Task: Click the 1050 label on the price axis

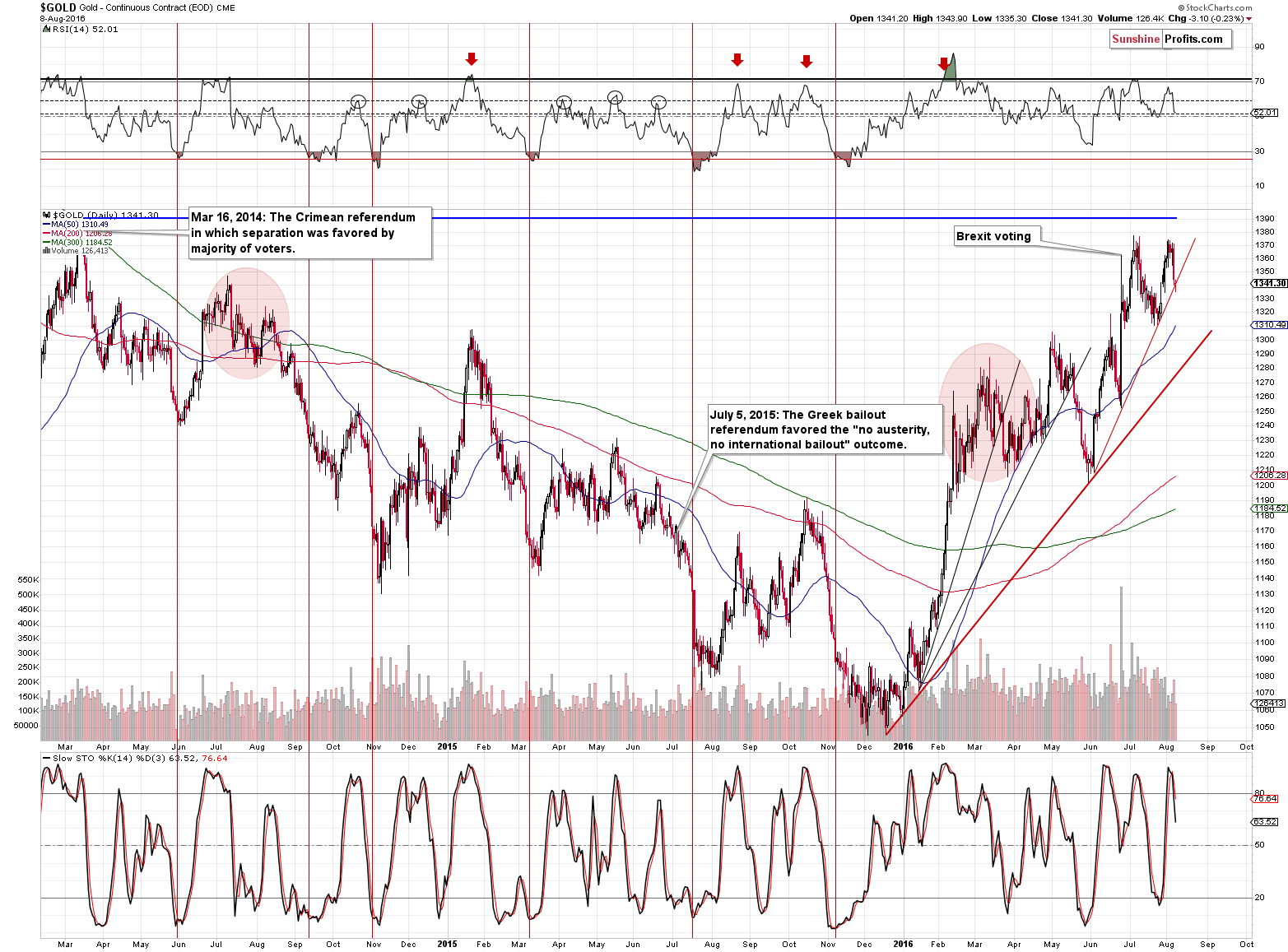Action: 1265,727
